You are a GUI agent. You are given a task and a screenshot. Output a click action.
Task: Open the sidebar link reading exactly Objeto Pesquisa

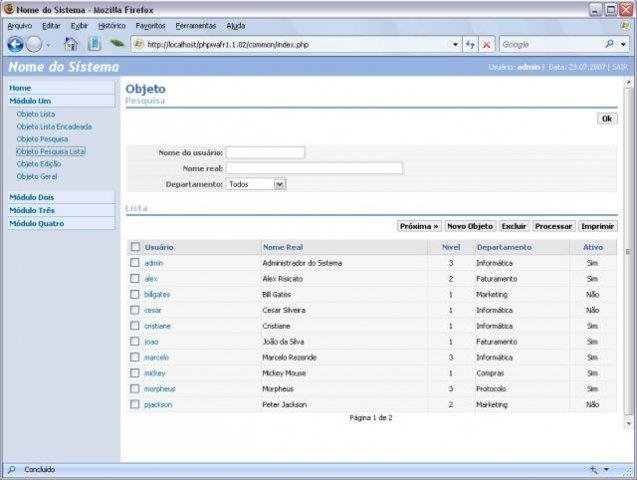[42, 139]
